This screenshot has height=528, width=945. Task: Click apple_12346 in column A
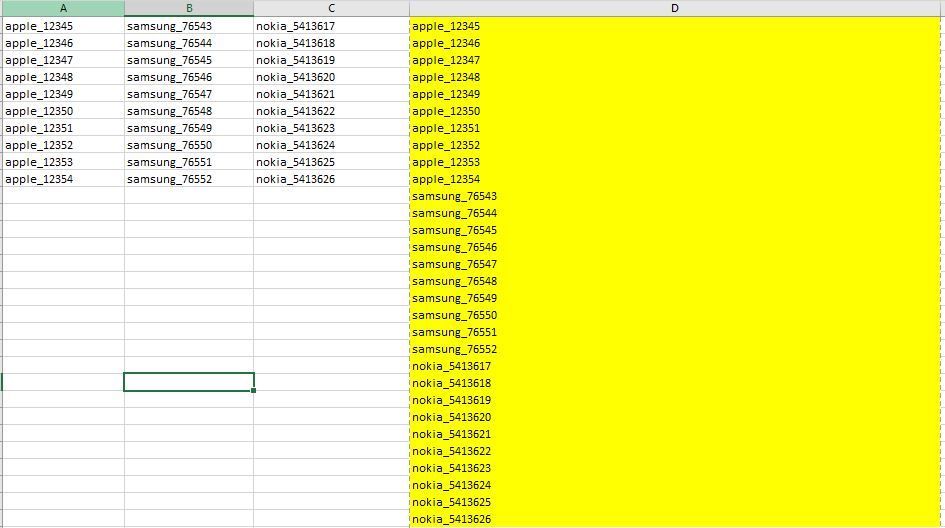pyautogui.click(x=63, y=43)
